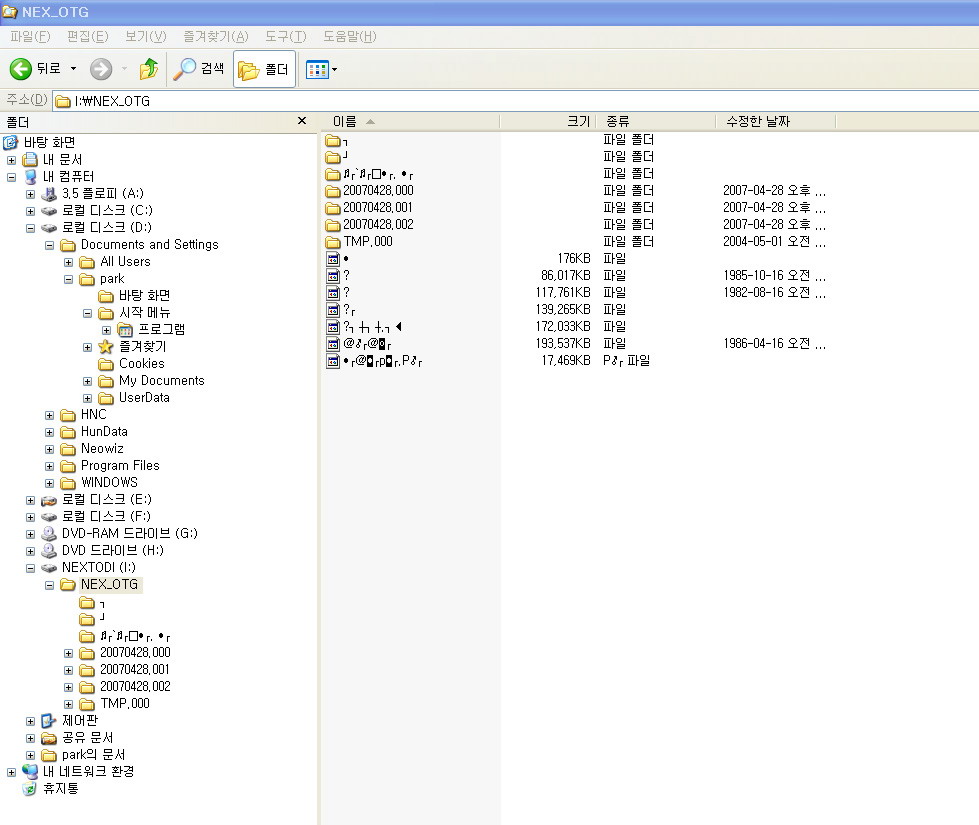Select DVD-RAM 드라이브 (G:) in tree

[129, 534]
